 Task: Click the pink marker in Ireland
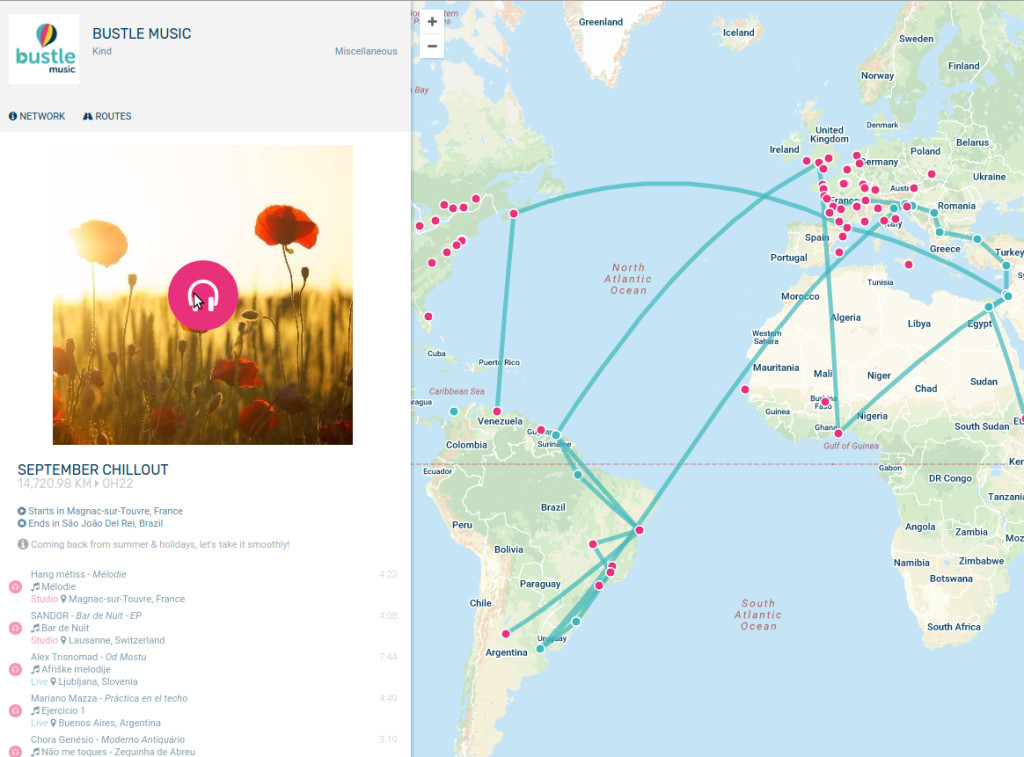[x=807, y=161]
